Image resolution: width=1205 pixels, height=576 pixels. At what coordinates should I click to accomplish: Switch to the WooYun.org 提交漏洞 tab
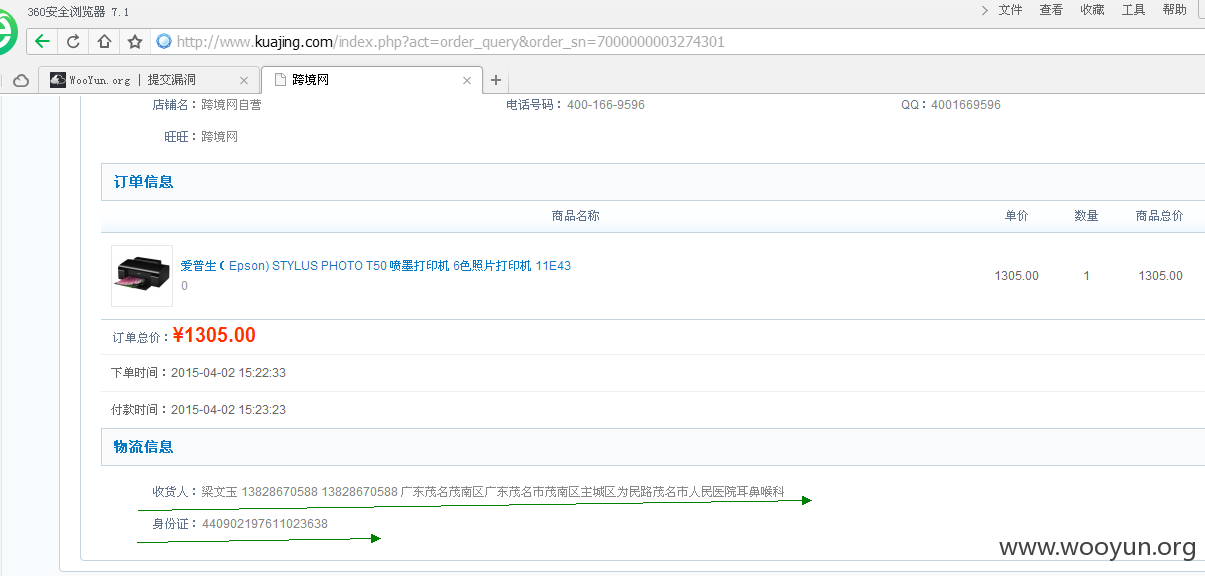coord(150,80)
